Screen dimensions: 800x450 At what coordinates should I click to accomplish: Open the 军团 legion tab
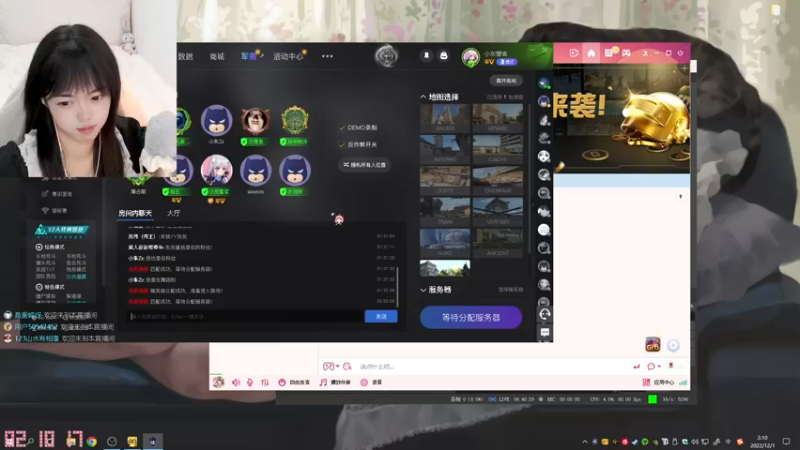(x=249, y=56)
